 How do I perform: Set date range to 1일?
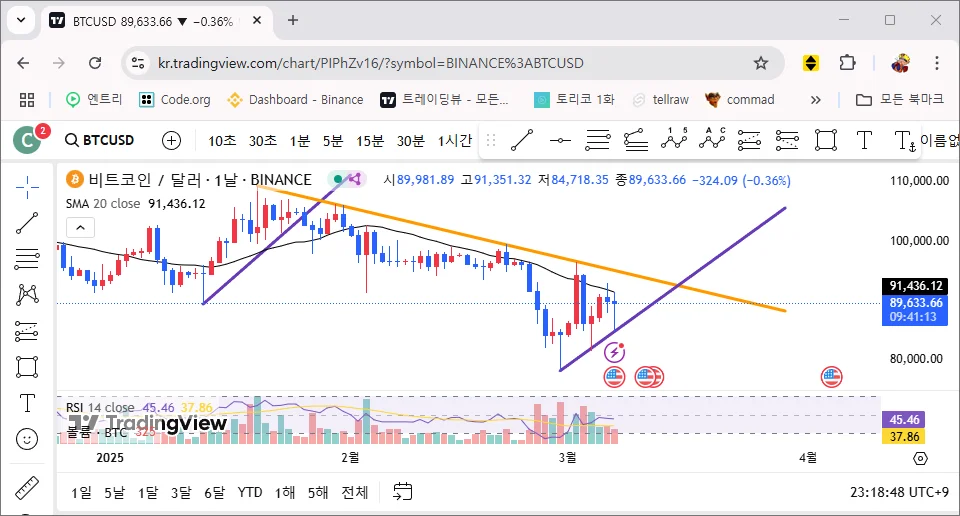[81, 493]
